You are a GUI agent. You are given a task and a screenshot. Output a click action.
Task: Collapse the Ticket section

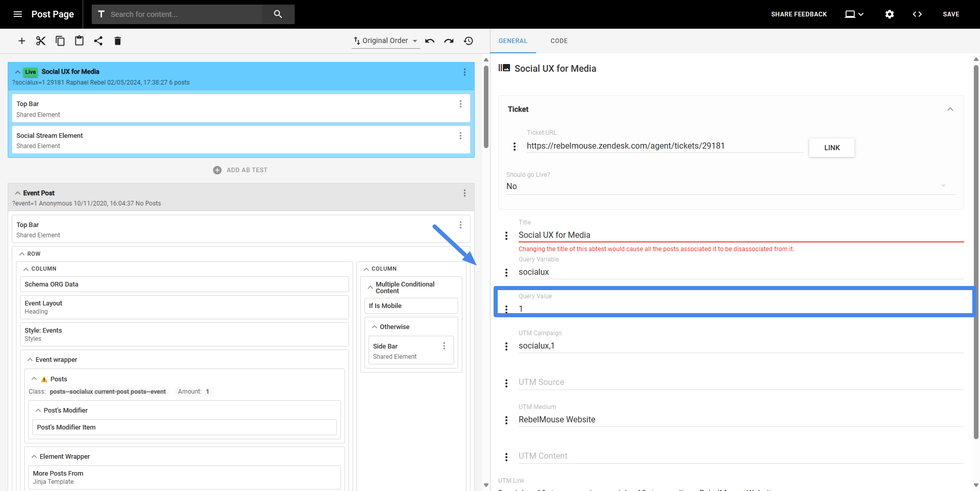(950, 109)
